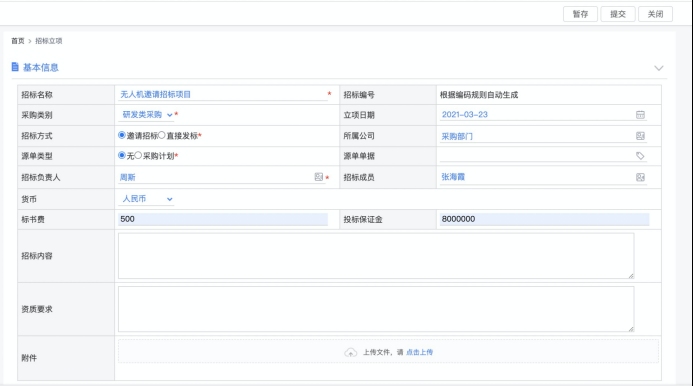Focus the 招标内容 text area
The image size is (693, 386).
[376, 256]
